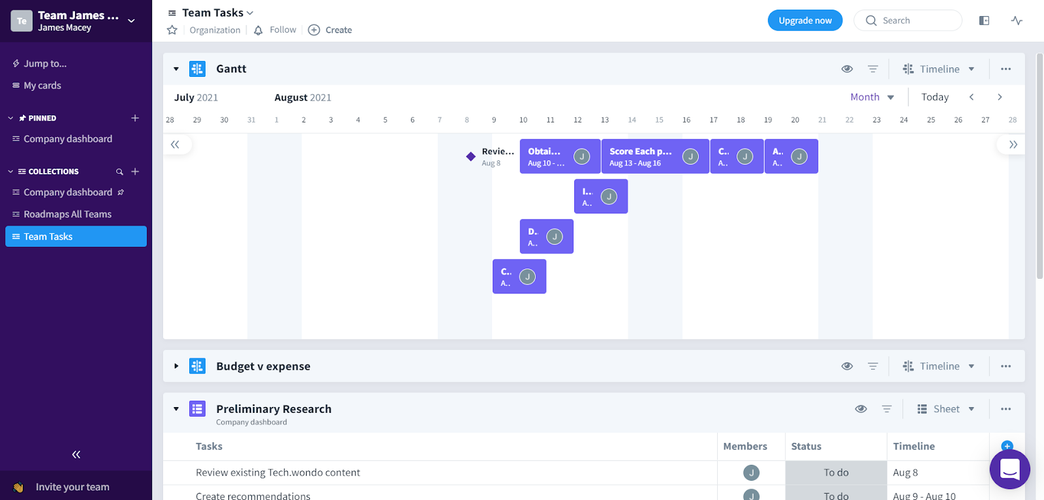Select Roadmaps All Teams in sidebar
This screenshot has width=1044, height=500.
(67, 214)
